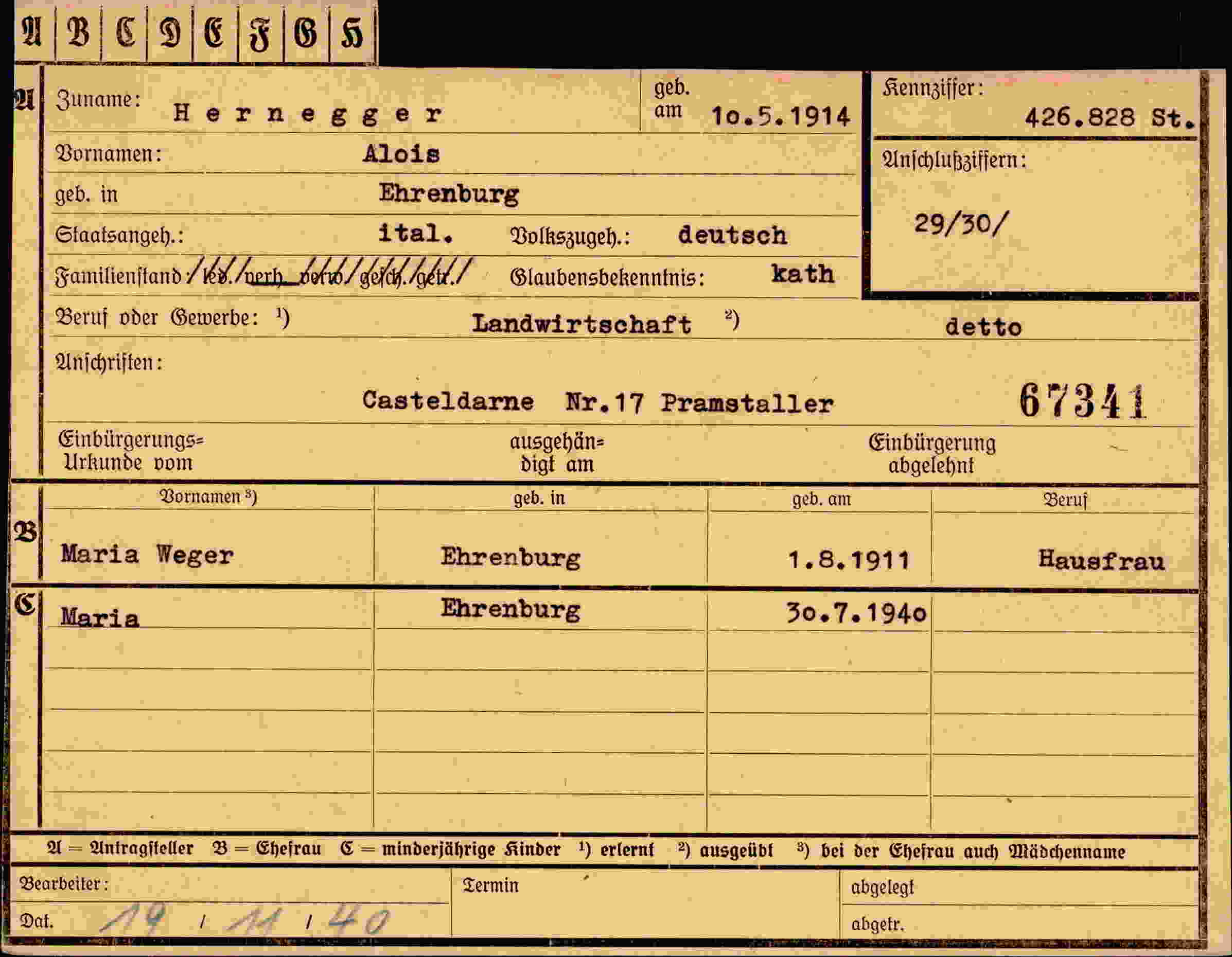Click the address "Casteldarne"
Viewport: 1232px width, 957px height.
[448, 401]
